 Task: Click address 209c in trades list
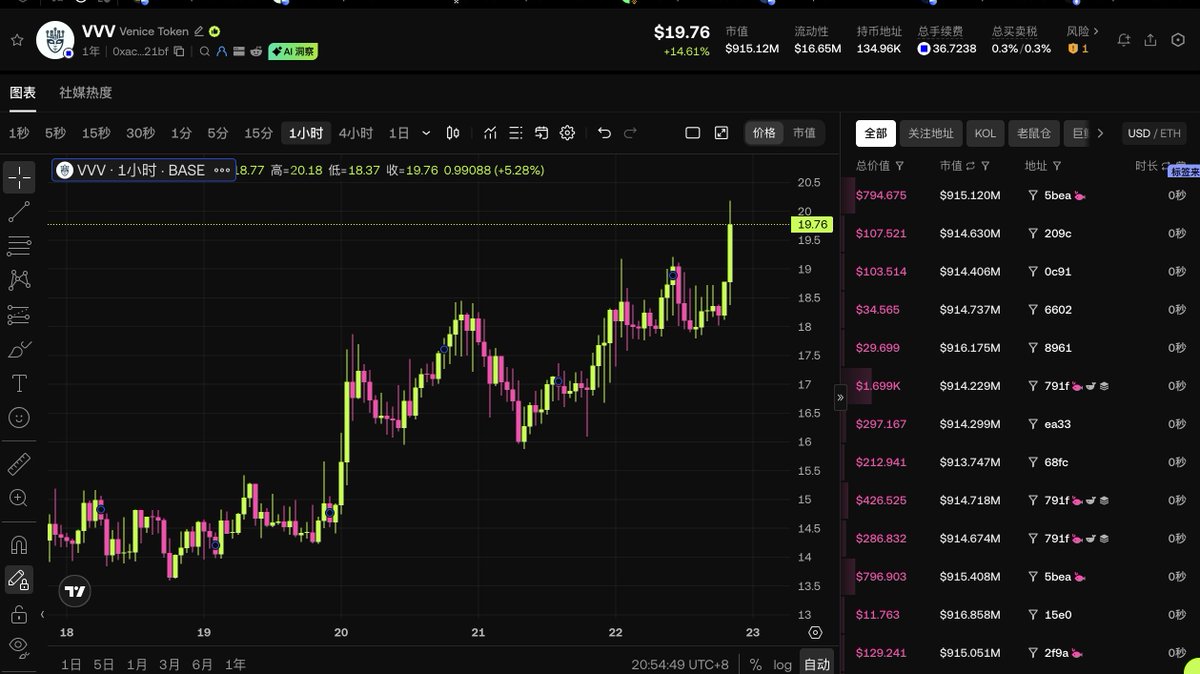click(1057, 233)
